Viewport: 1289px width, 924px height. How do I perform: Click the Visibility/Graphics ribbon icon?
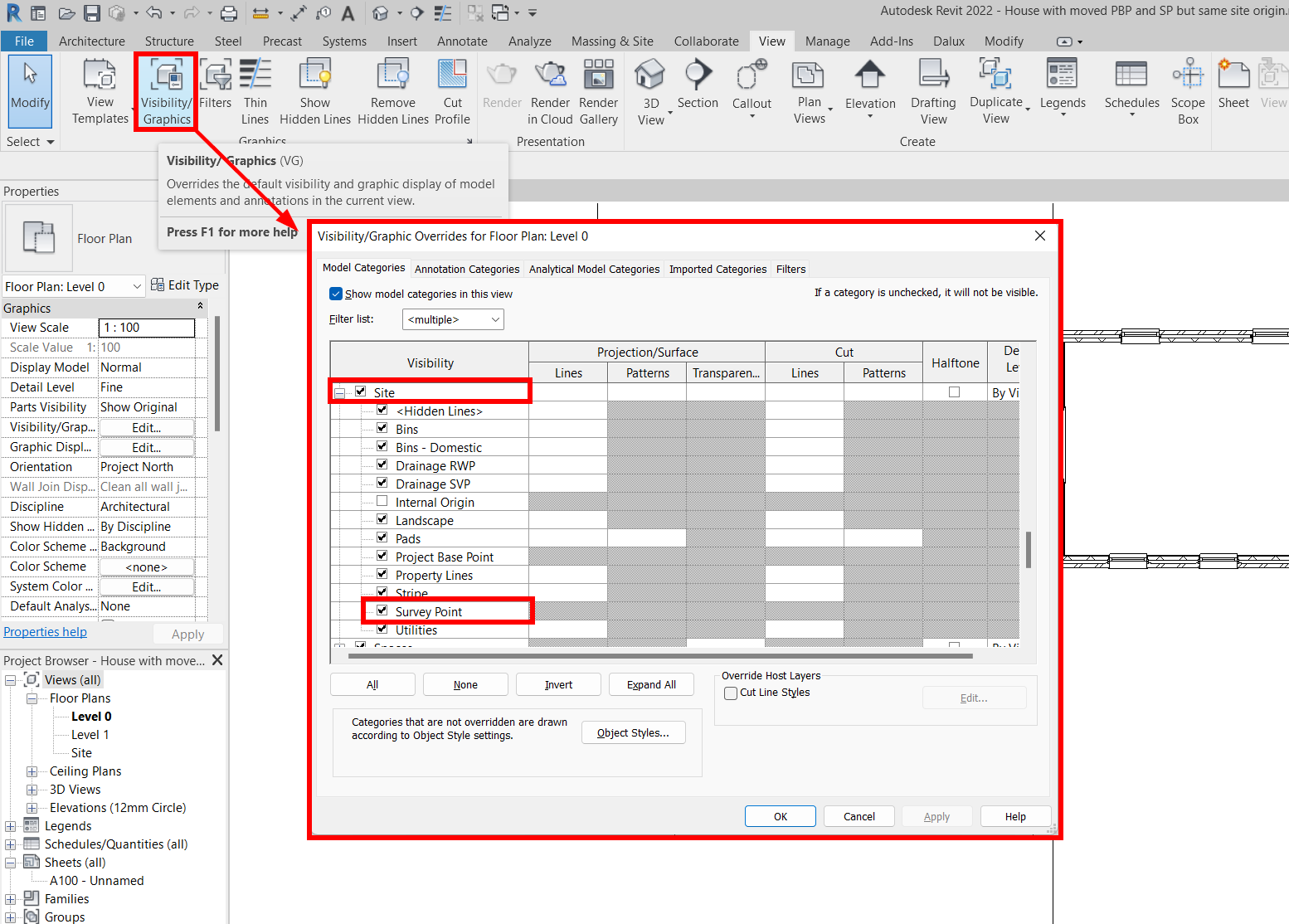[166, 90]
